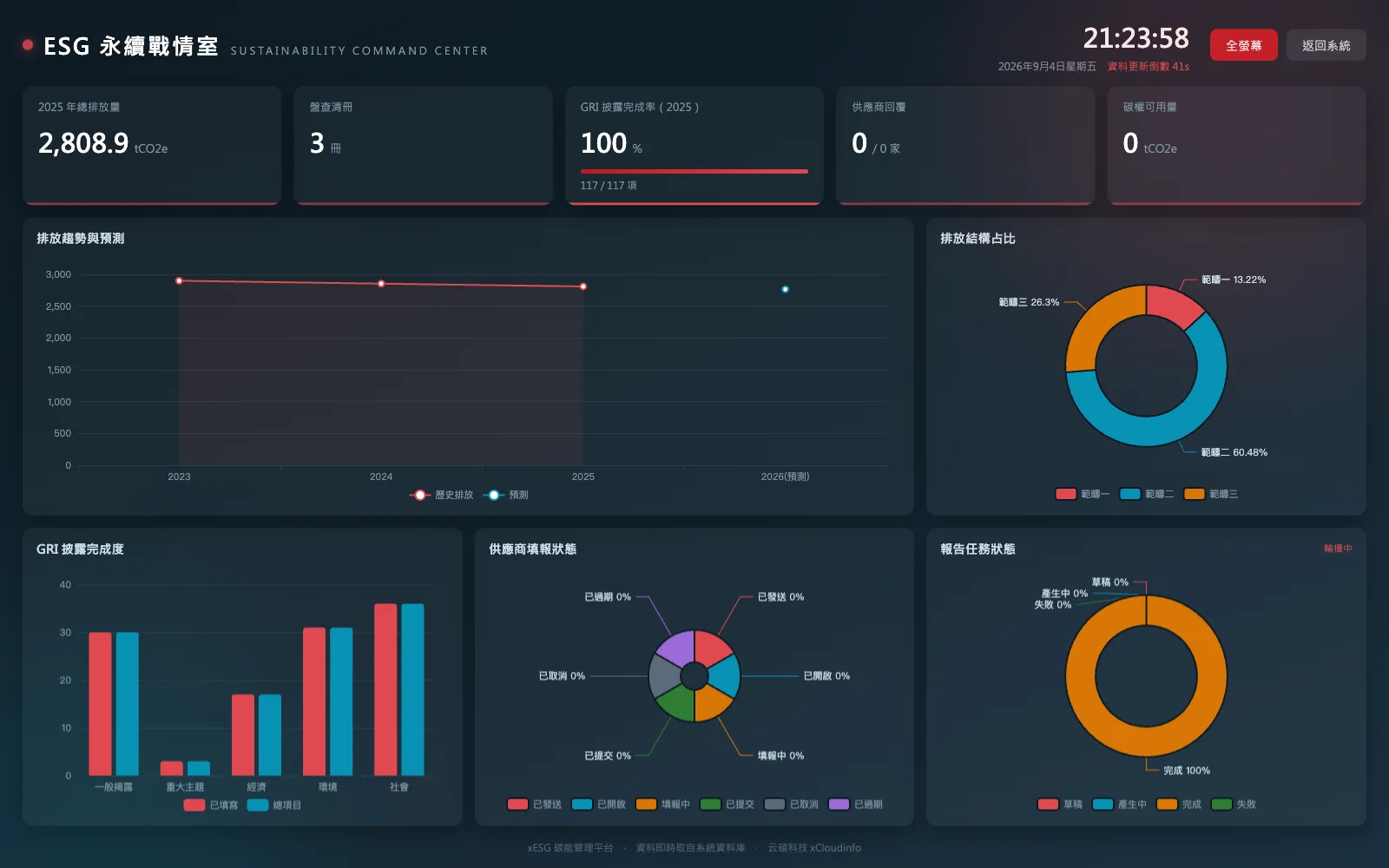
Task: Click the 云碩科技 xCloudinfo footer text
Action: tap(814, 848)
